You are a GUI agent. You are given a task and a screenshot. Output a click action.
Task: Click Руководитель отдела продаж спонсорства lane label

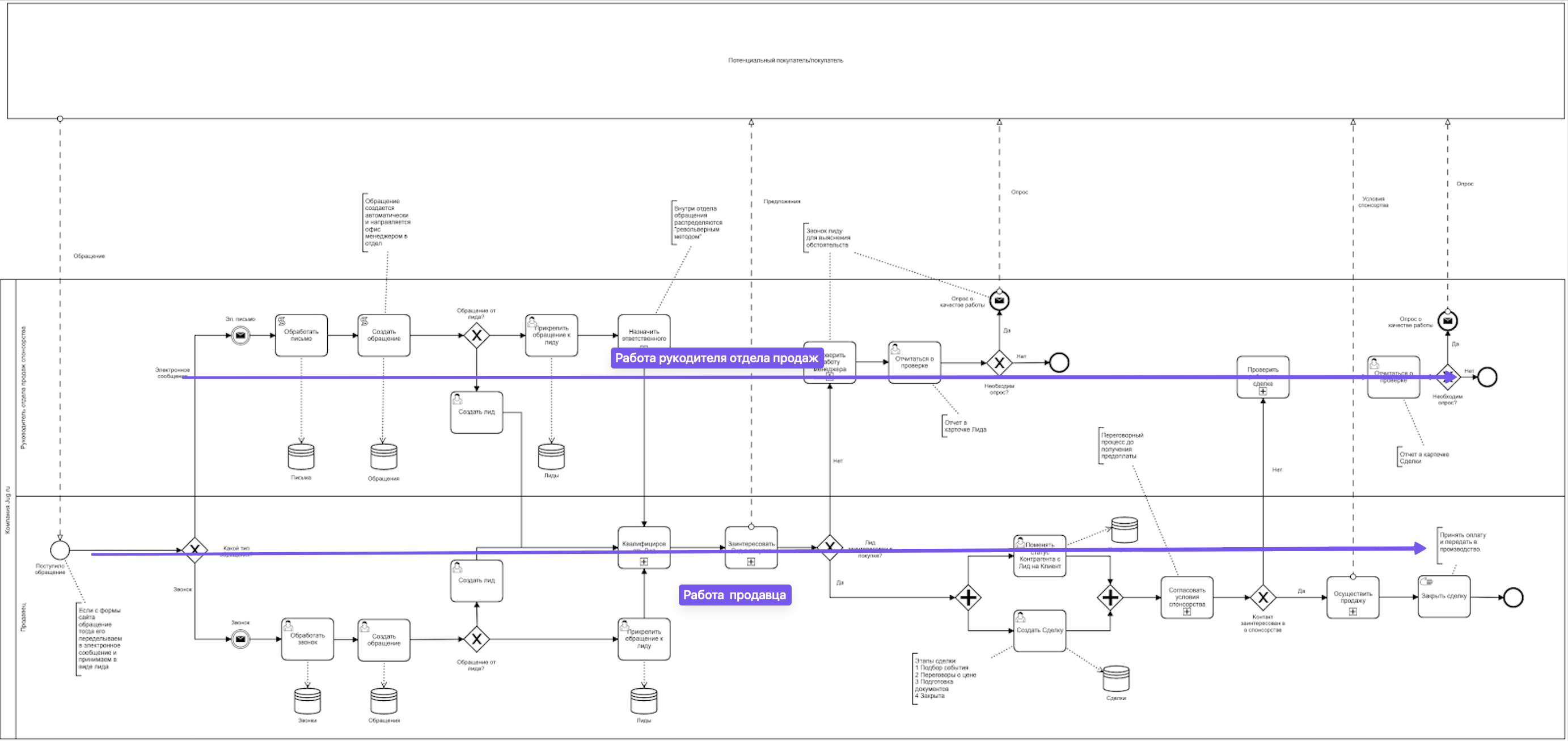[x=23, y=388]
